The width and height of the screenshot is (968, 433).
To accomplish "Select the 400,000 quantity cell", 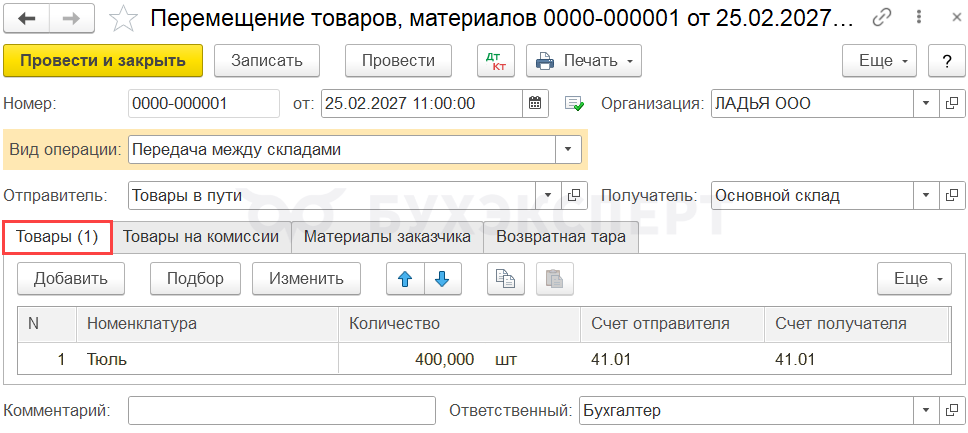I will pos(411,359).
